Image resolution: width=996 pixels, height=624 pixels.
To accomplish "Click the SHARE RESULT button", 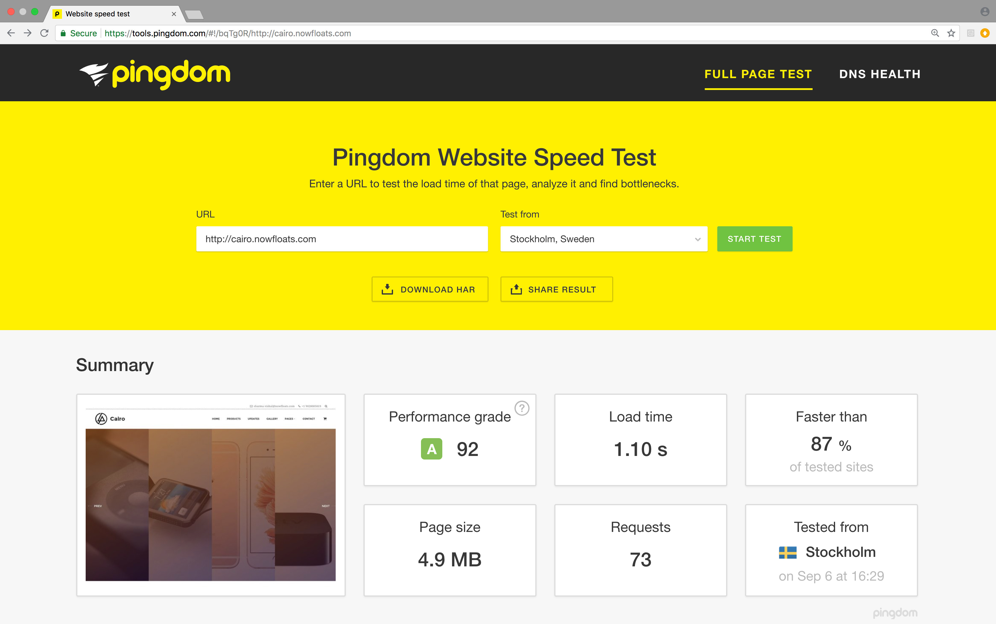I will [556, 289].
